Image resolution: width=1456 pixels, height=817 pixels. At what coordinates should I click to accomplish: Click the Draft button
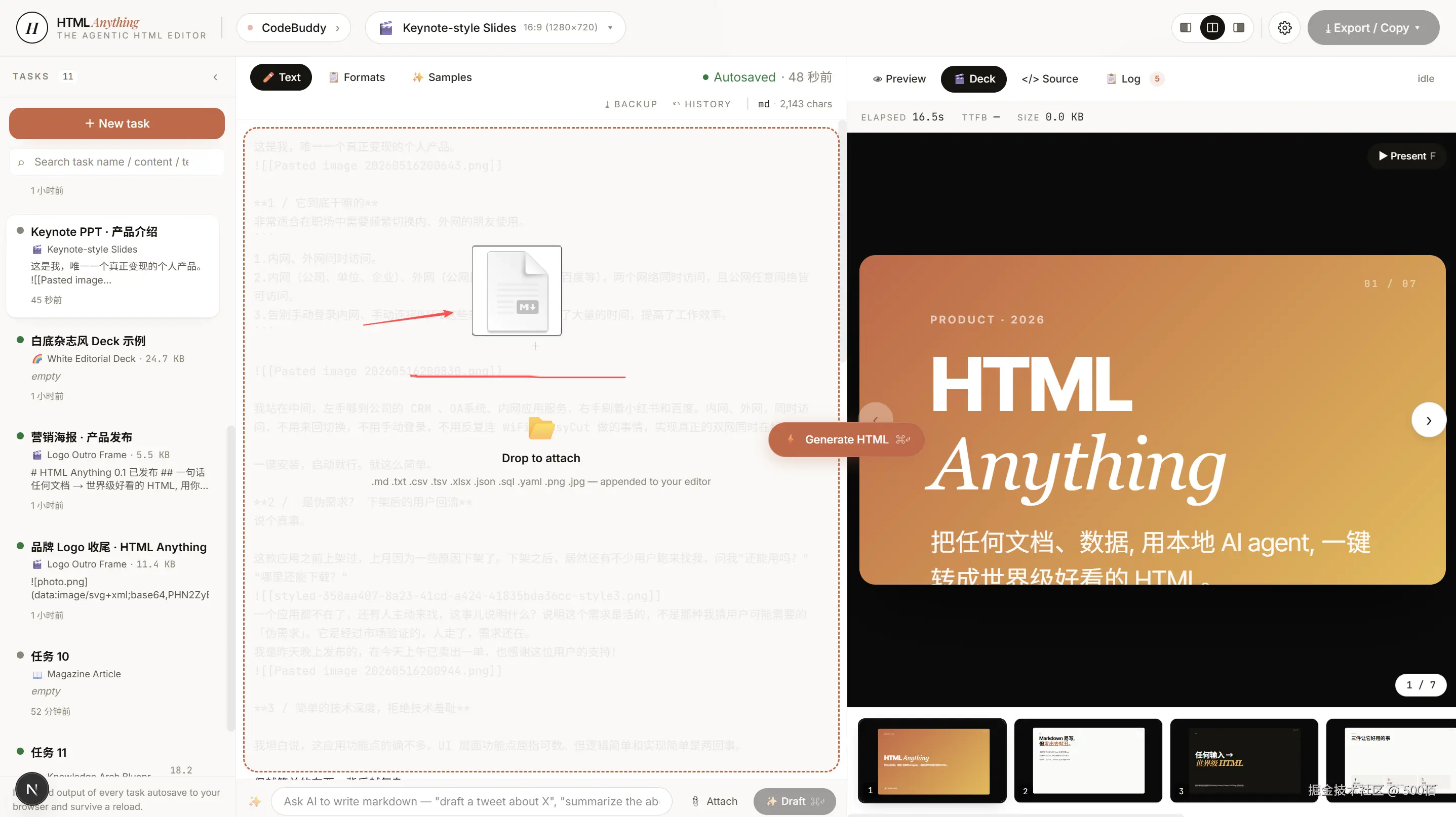click(795, 801)
